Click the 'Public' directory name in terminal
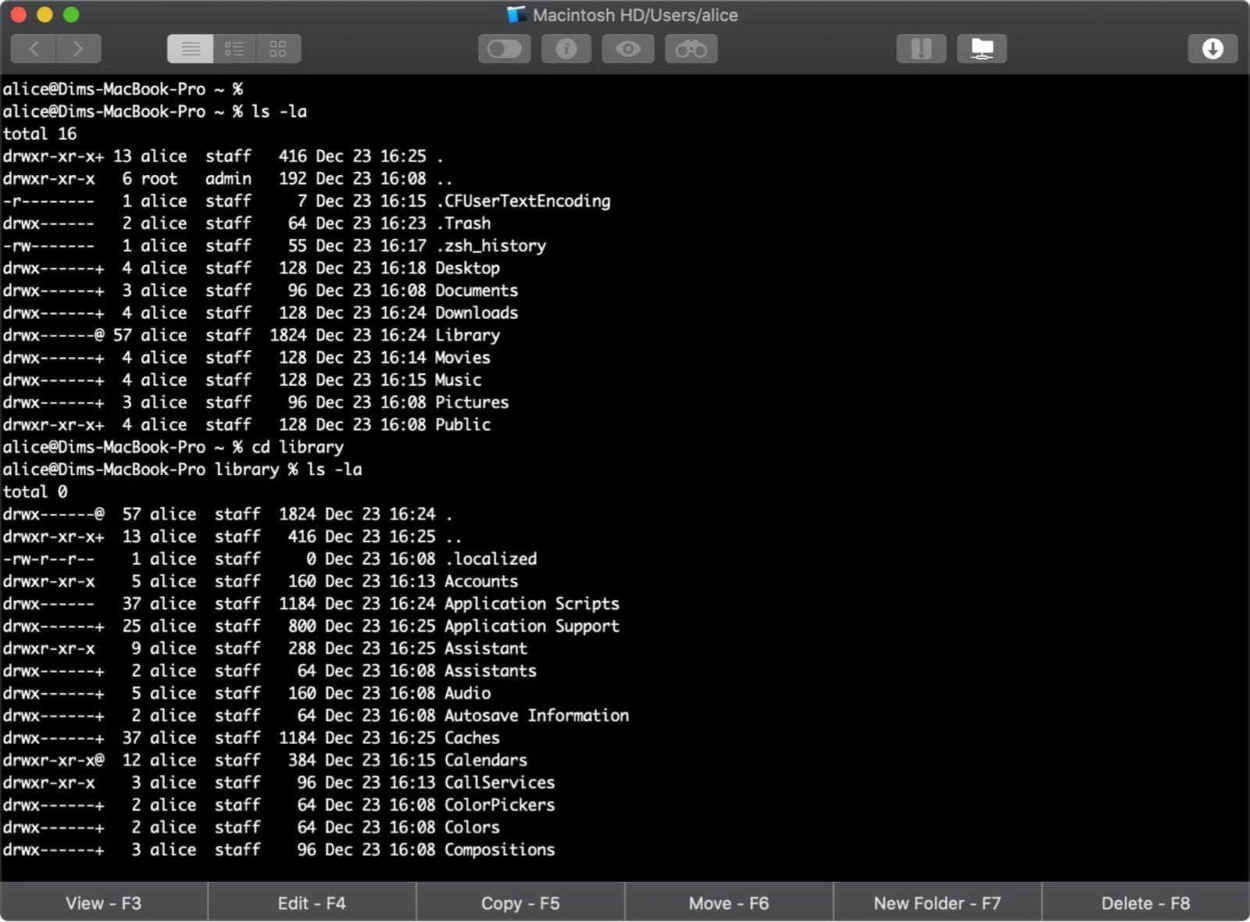 462,425
